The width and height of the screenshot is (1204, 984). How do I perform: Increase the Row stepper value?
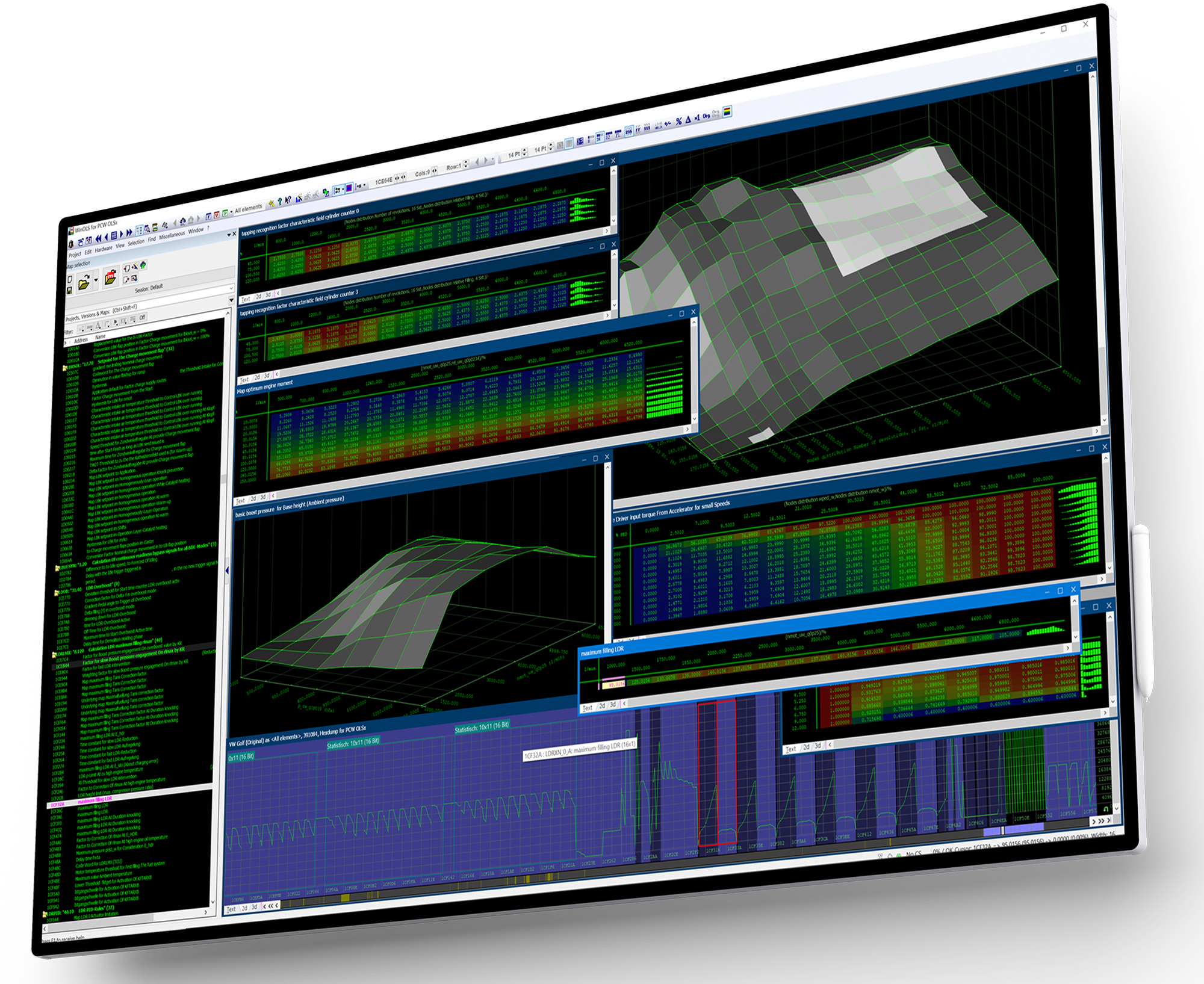tap(467, 163)
